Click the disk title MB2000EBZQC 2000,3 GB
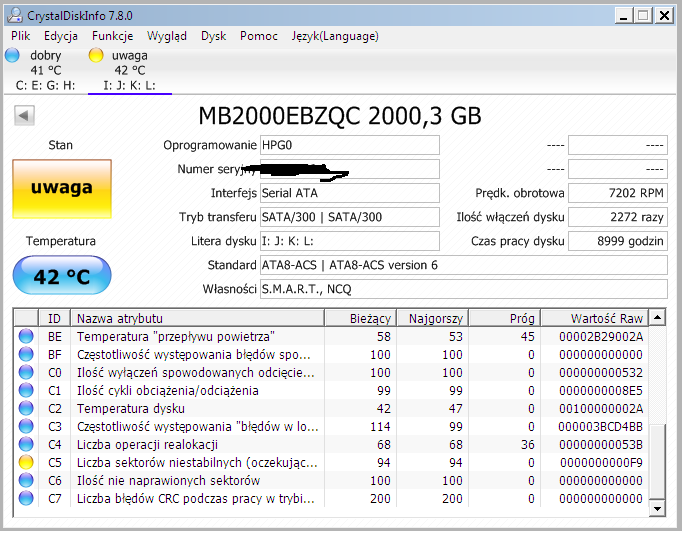682x551 pixels. coord(340,116)
